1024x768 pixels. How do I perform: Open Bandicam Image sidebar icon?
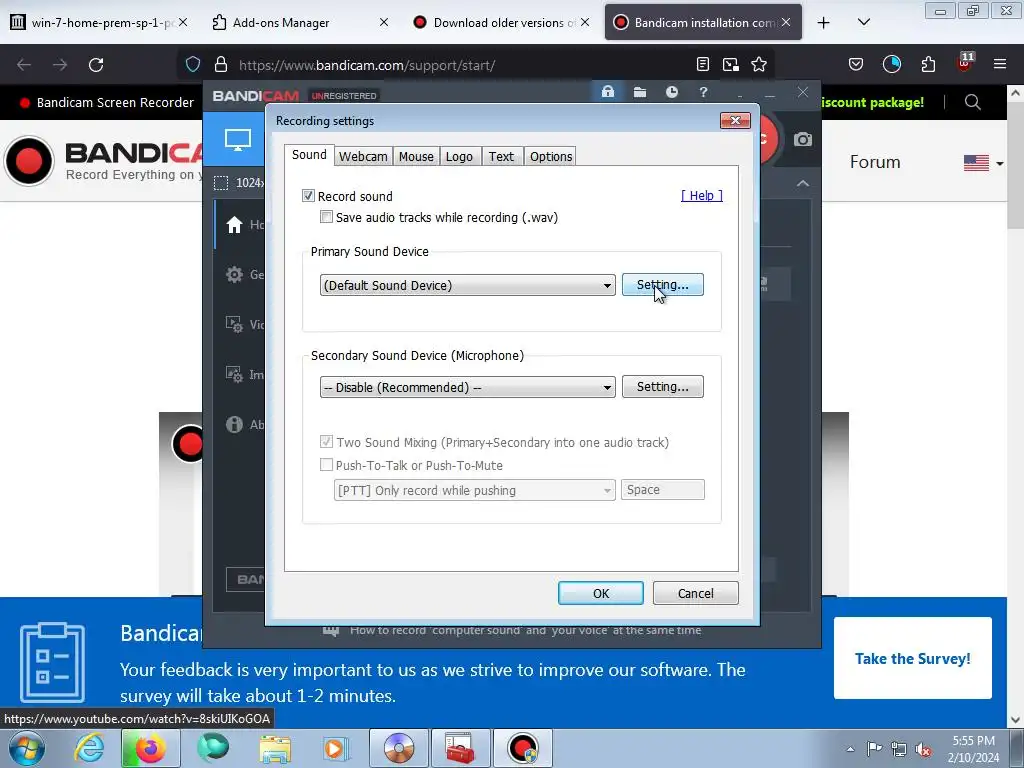click(x=234, y=374)
